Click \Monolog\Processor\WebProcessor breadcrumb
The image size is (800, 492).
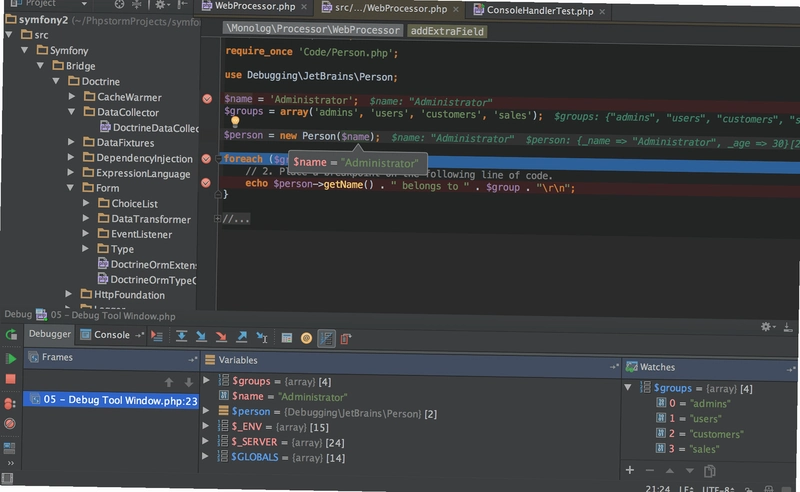[313, 29]
